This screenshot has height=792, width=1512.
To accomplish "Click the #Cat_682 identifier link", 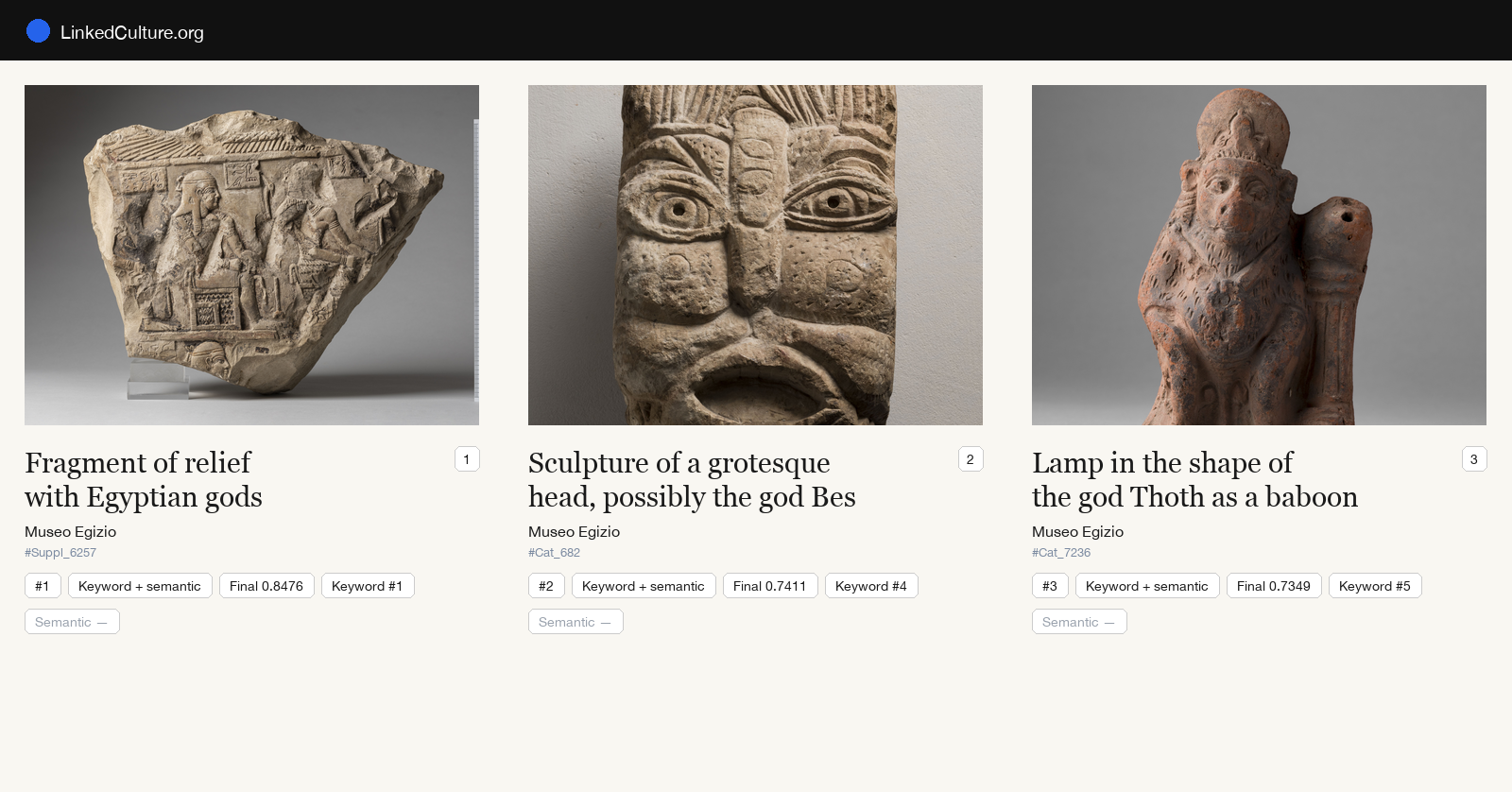I will [x=555, y=553].
